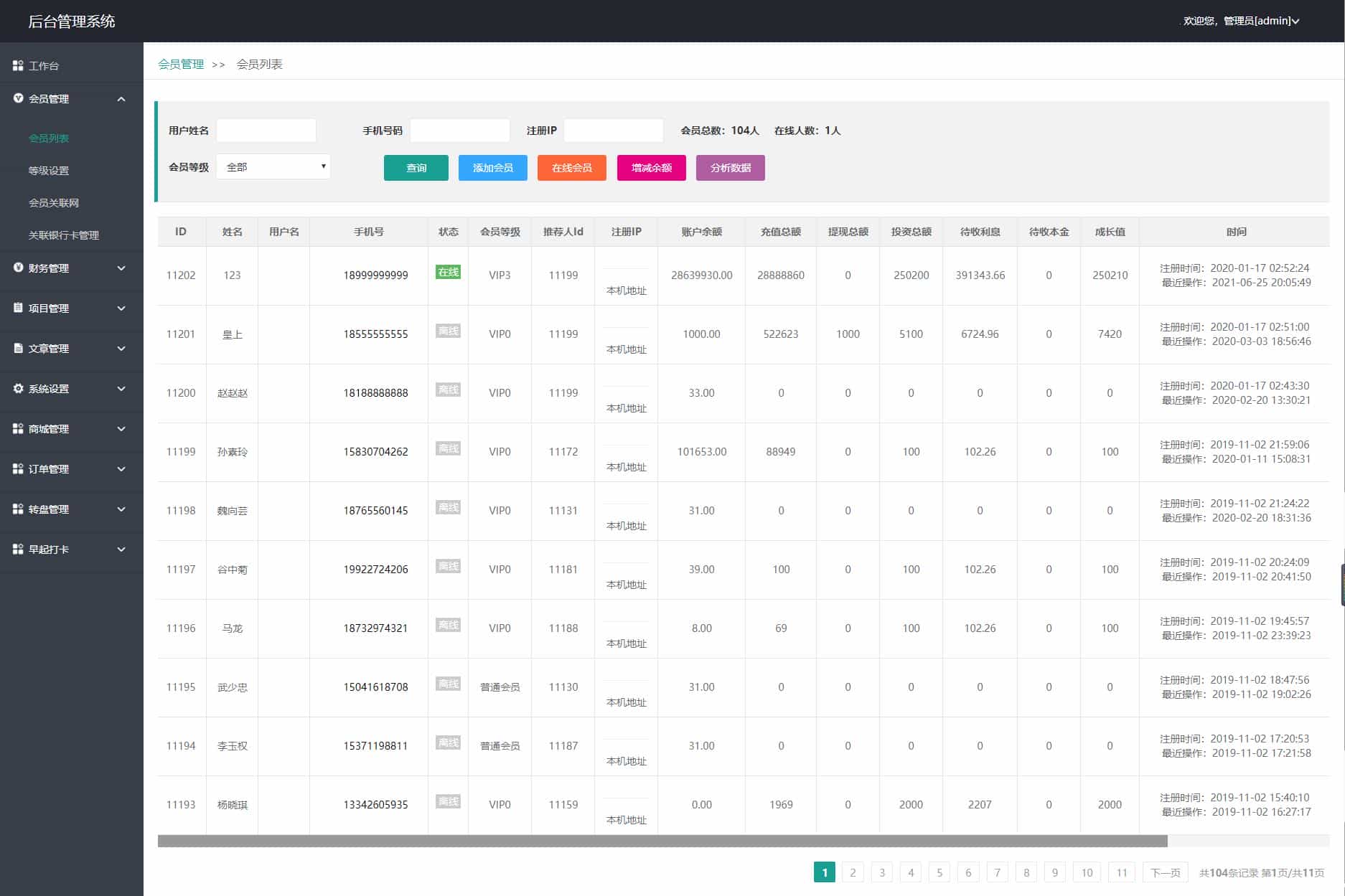
Task: Click member name 皇上
Action: click(232, 334)
